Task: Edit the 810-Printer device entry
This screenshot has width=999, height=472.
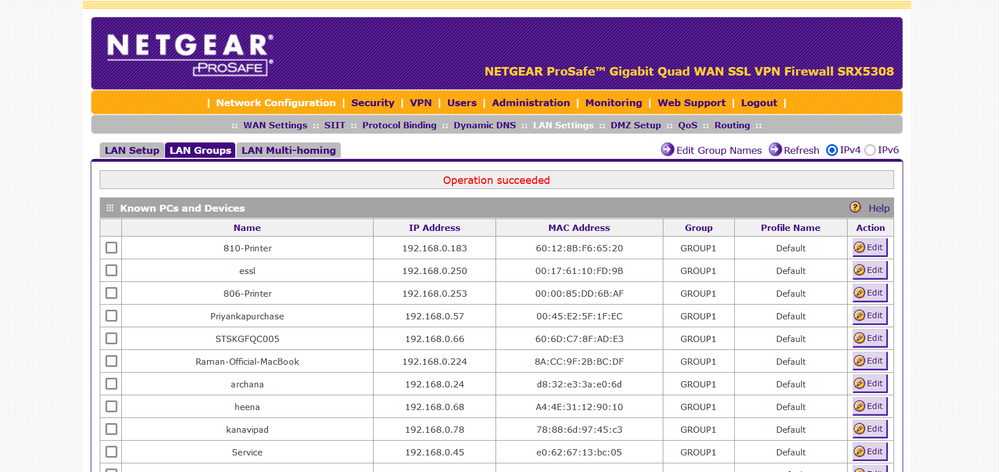Action: click(x=870, y=248)
